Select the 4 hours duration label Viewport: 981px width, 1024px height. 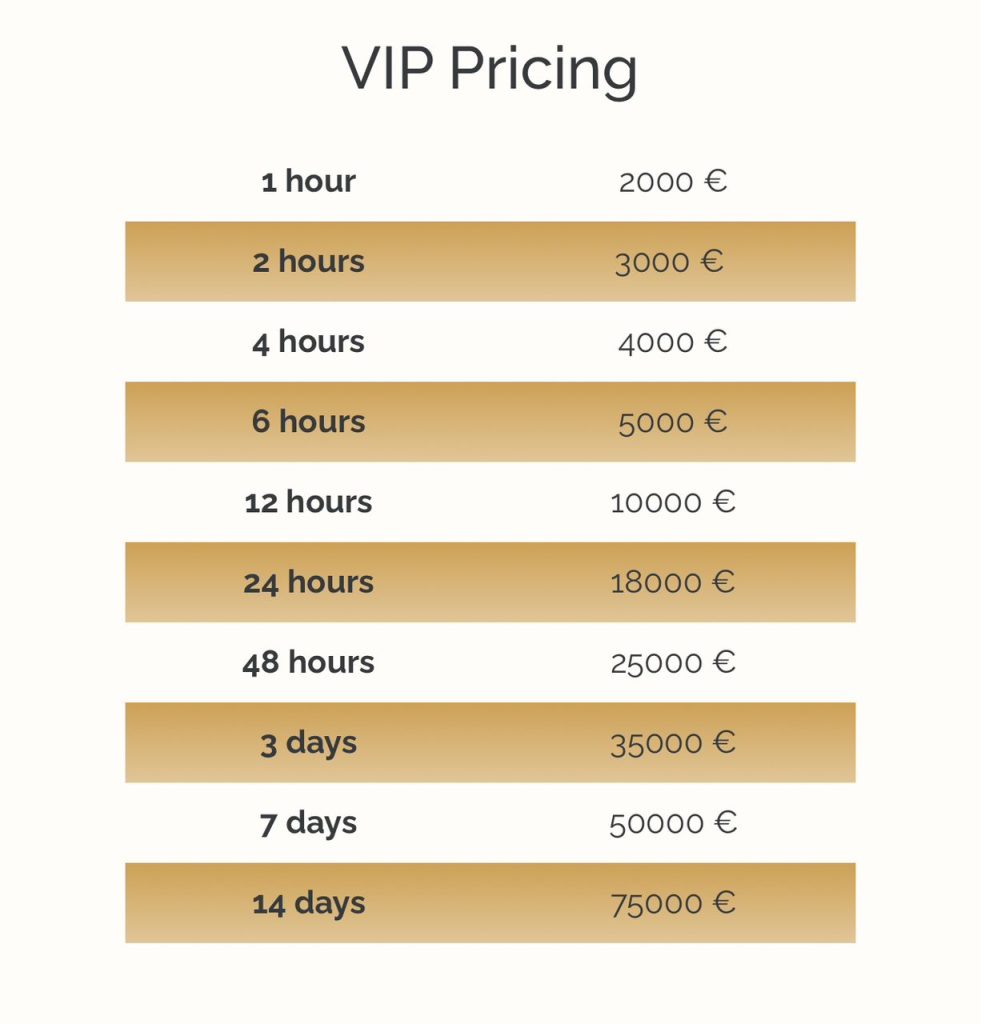[x=308, y=342]
